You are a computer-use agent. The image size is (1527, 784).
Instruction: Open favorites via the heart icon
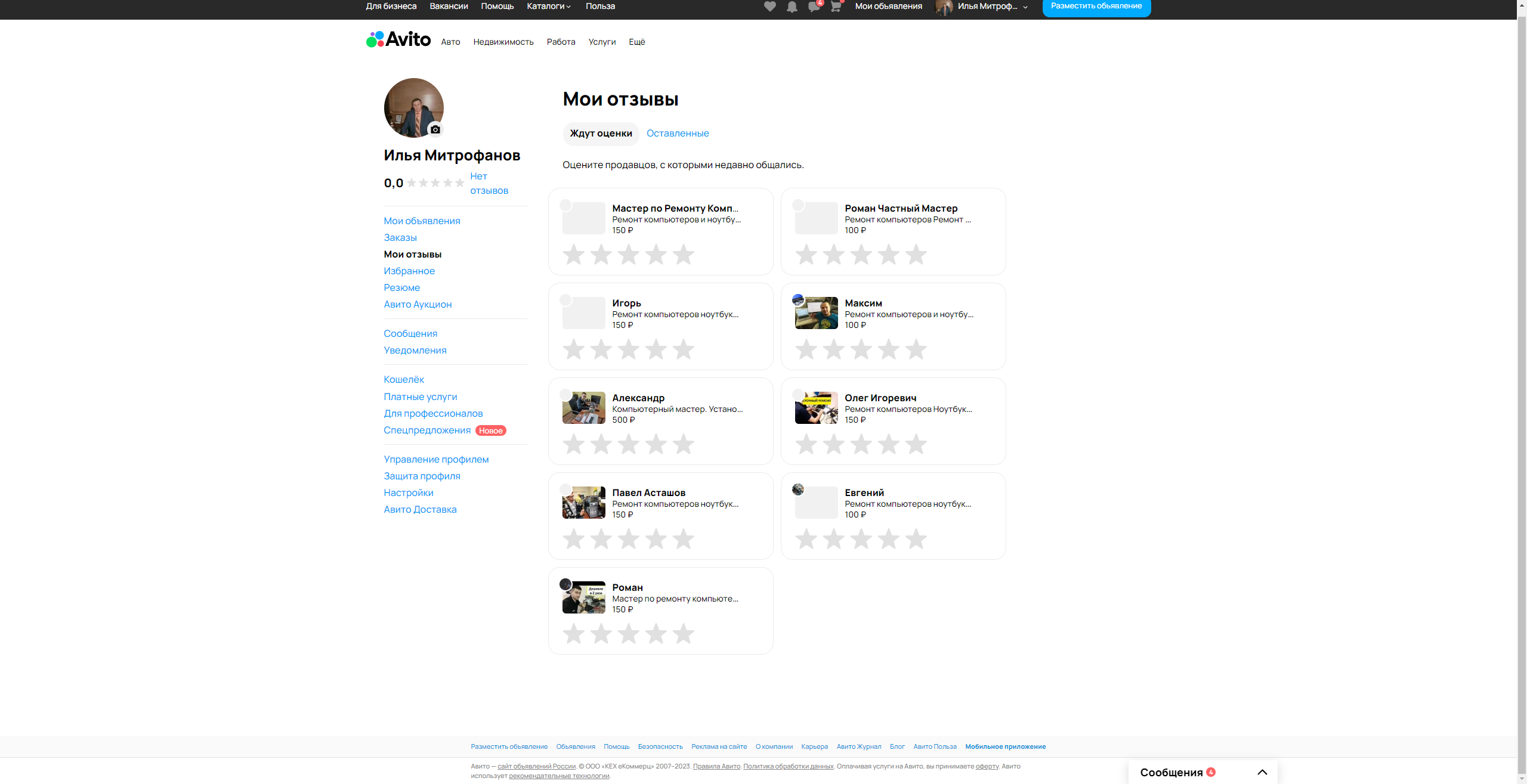click(x=769, y=7)
